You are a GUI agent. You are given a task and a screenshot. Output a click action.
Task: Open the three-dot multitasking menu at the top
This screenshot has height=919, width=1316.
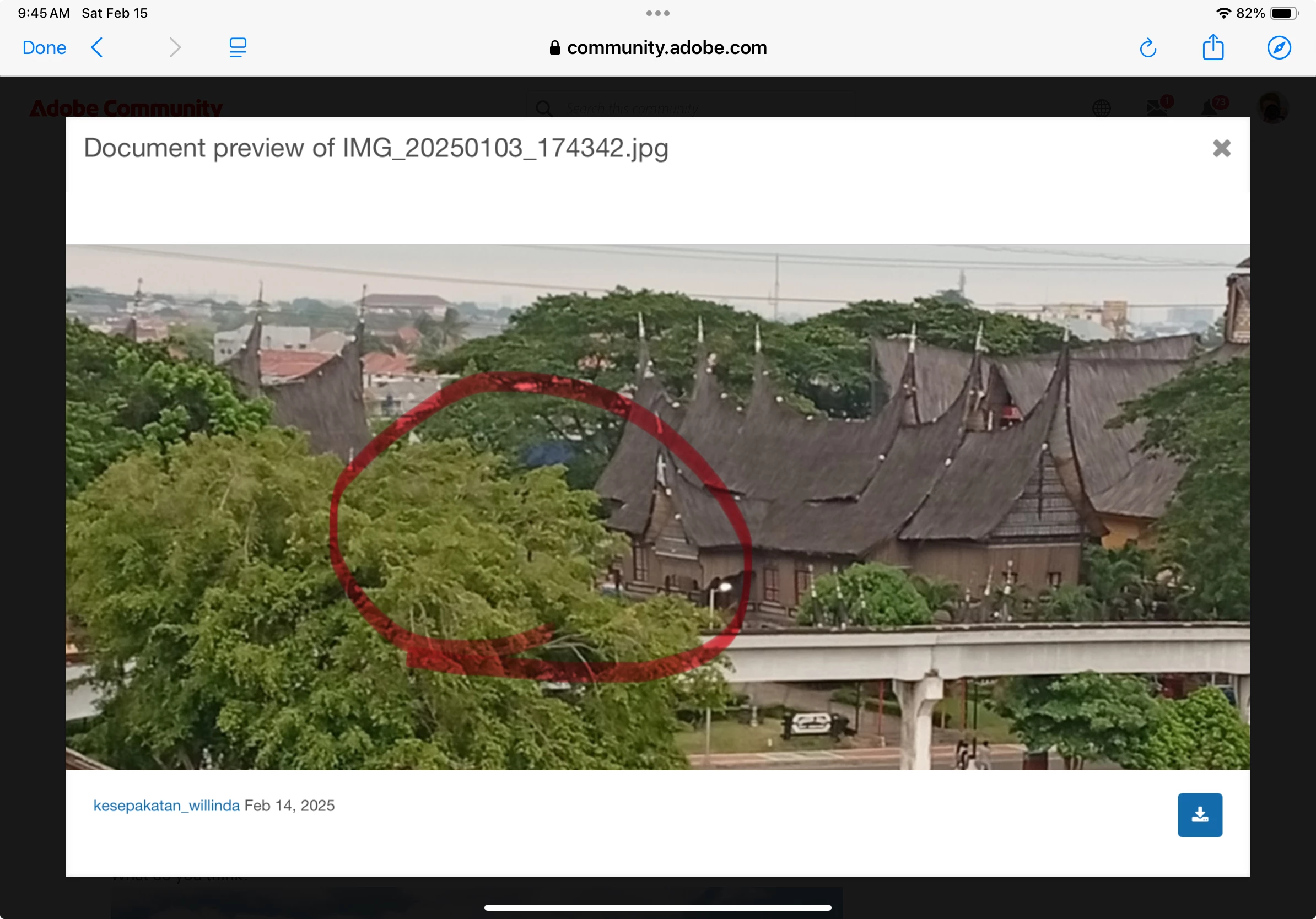(657, 13)
